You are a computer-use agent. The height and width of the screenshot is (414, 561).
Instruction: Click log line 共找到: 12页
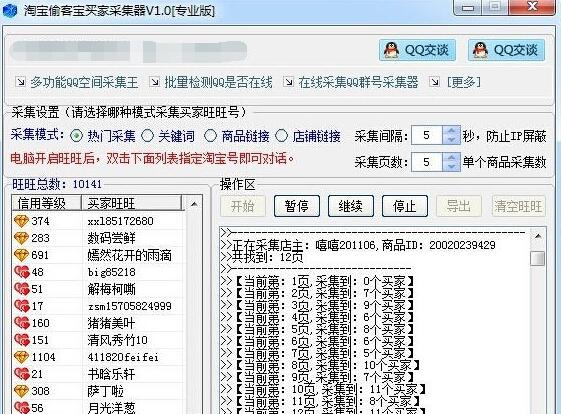coord(262,257)
